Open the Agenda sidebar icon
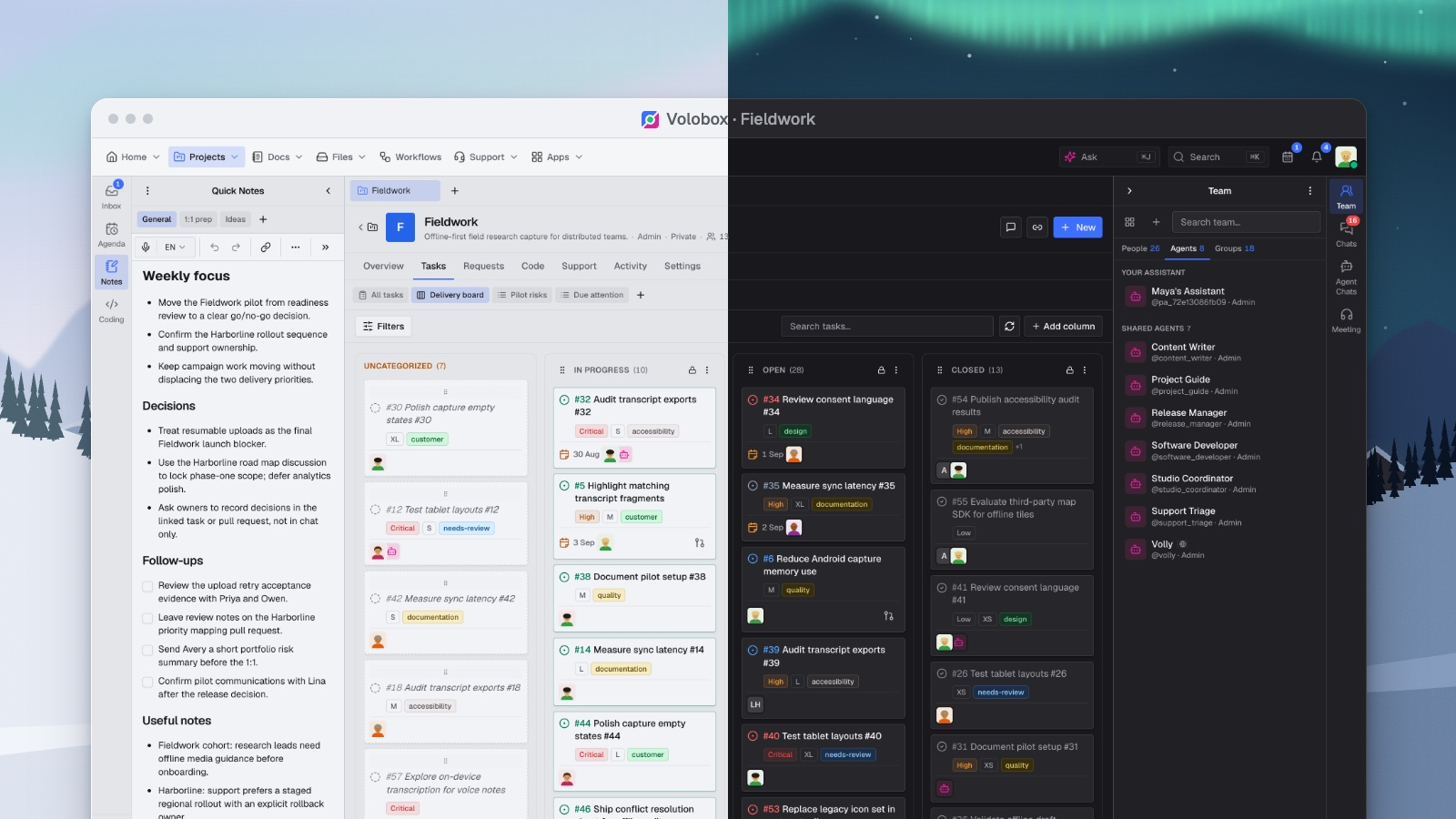This screenshot has height=819, width=1456. point(111,234)
